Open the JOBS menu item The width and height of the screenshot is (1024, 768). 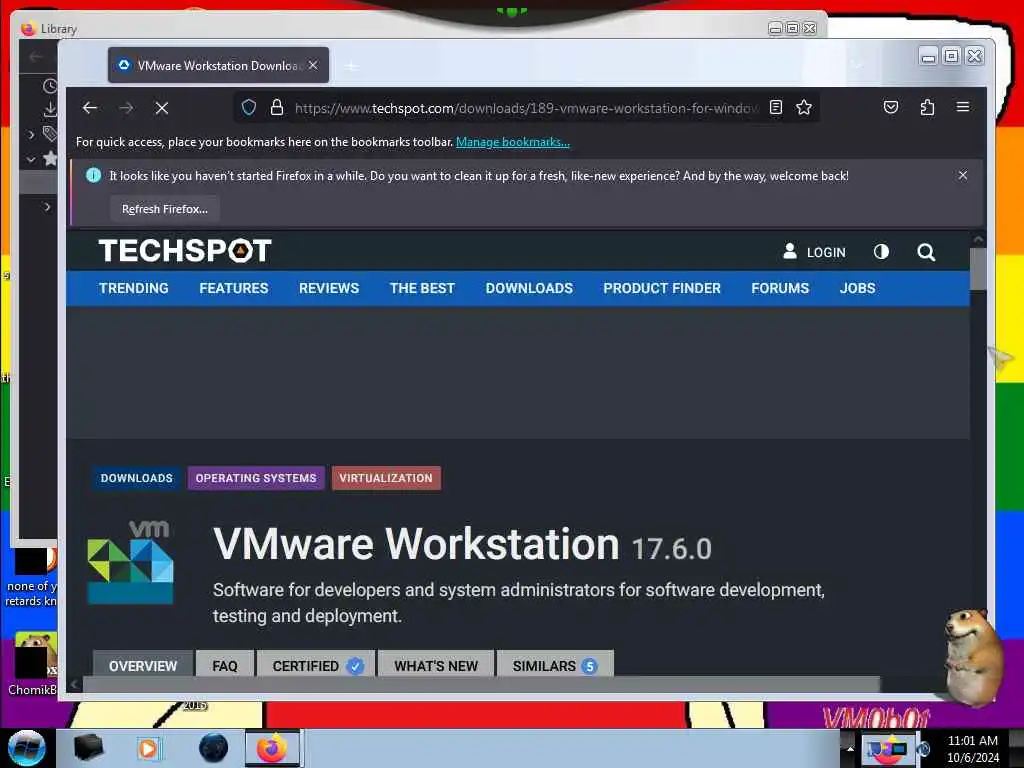857,288
